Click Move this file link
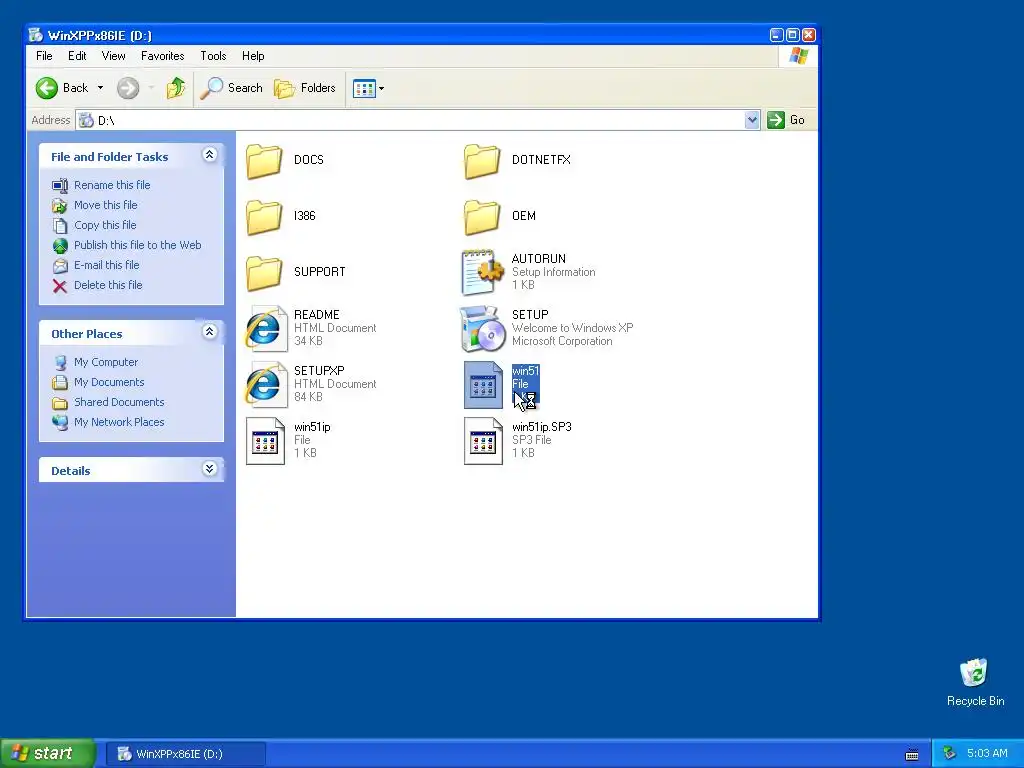The image size is (1024, 768). (105, 205)
